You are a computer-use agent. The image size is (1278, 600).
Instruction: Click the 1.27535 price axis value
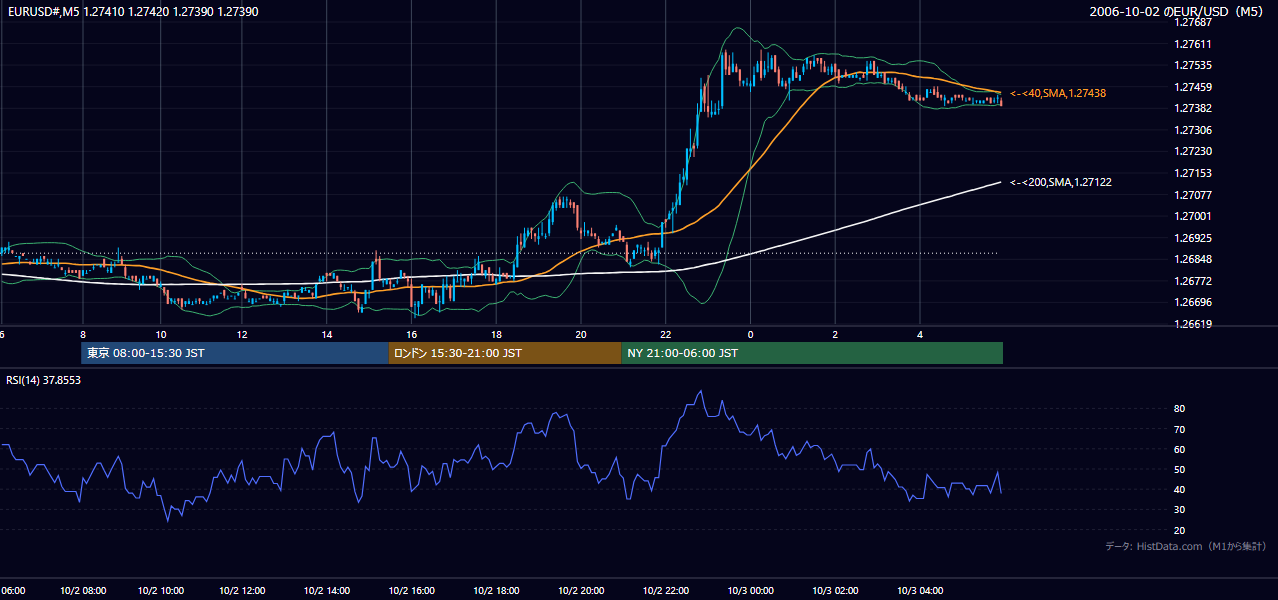[1192, 65]
